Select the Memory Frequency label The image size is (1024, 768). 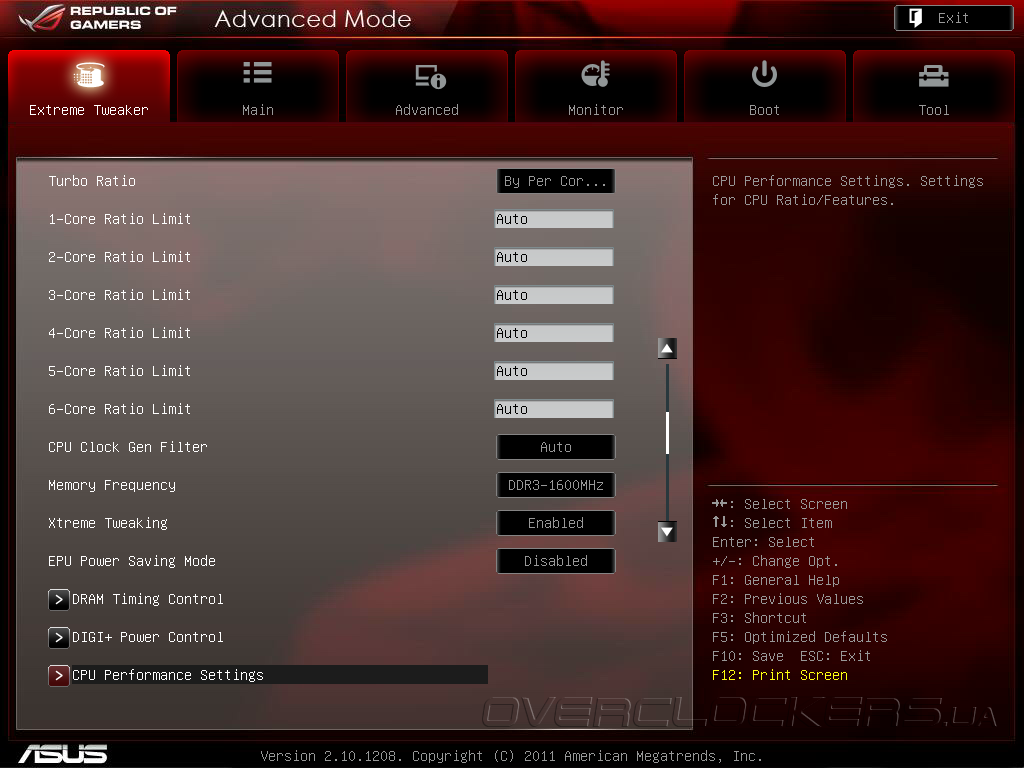112,485
